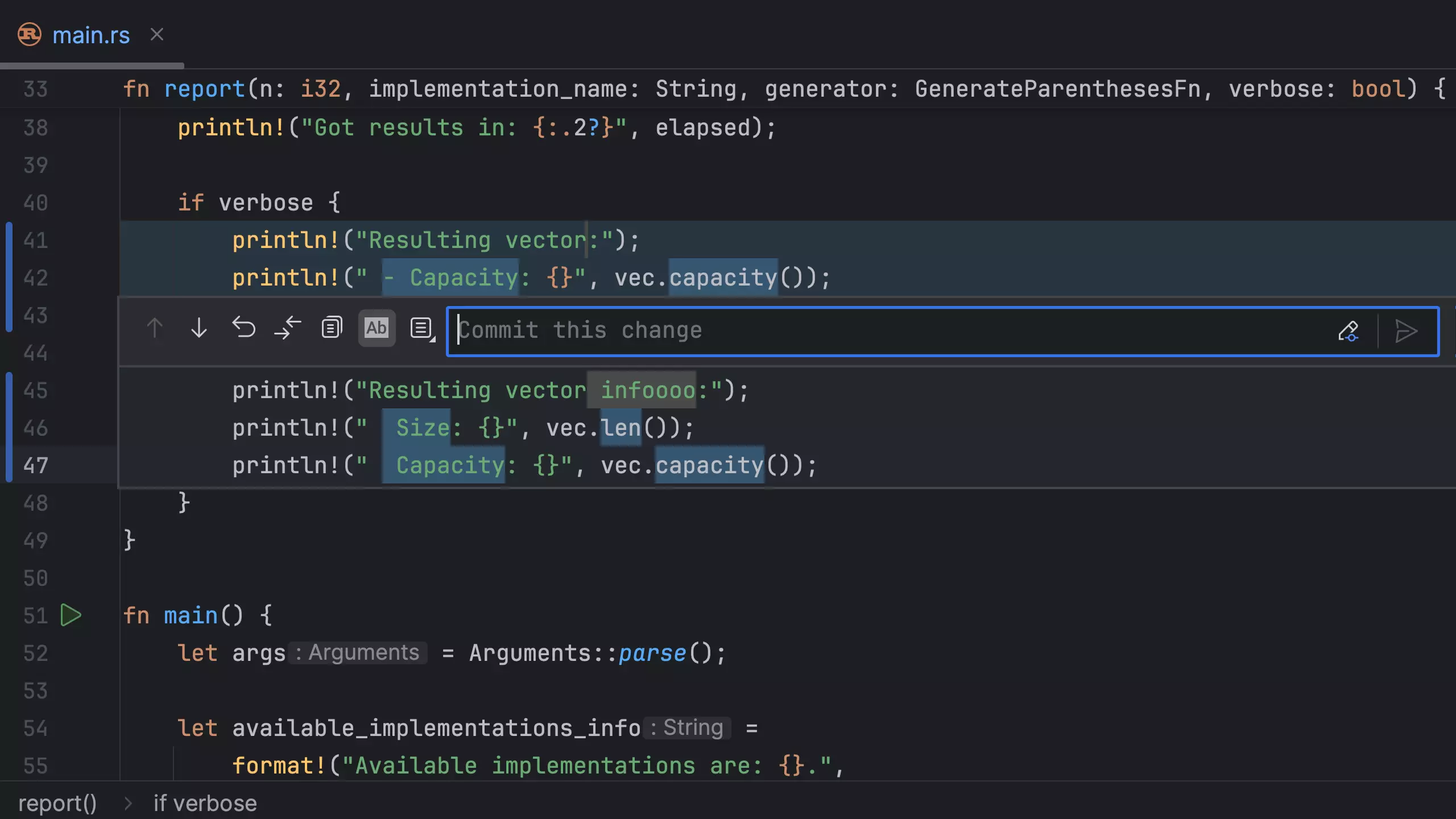Click the Rust file icon on tab
1456x819 pixels.
[x=29, y=35]
